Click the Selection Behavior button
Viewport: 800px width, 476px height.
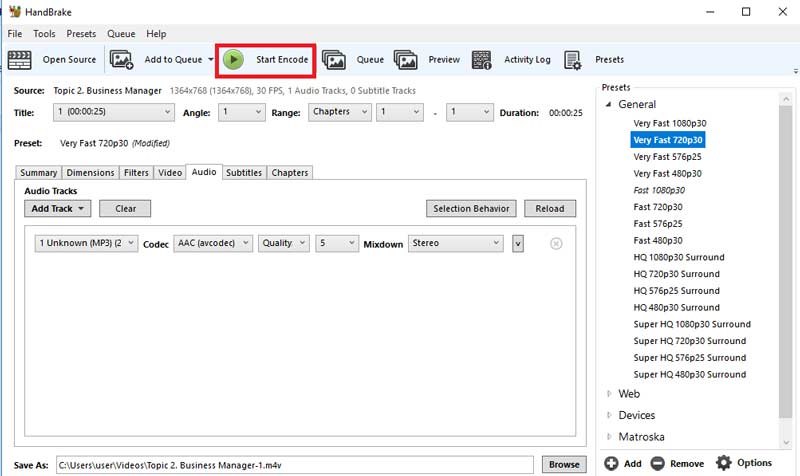click(471, 209)
